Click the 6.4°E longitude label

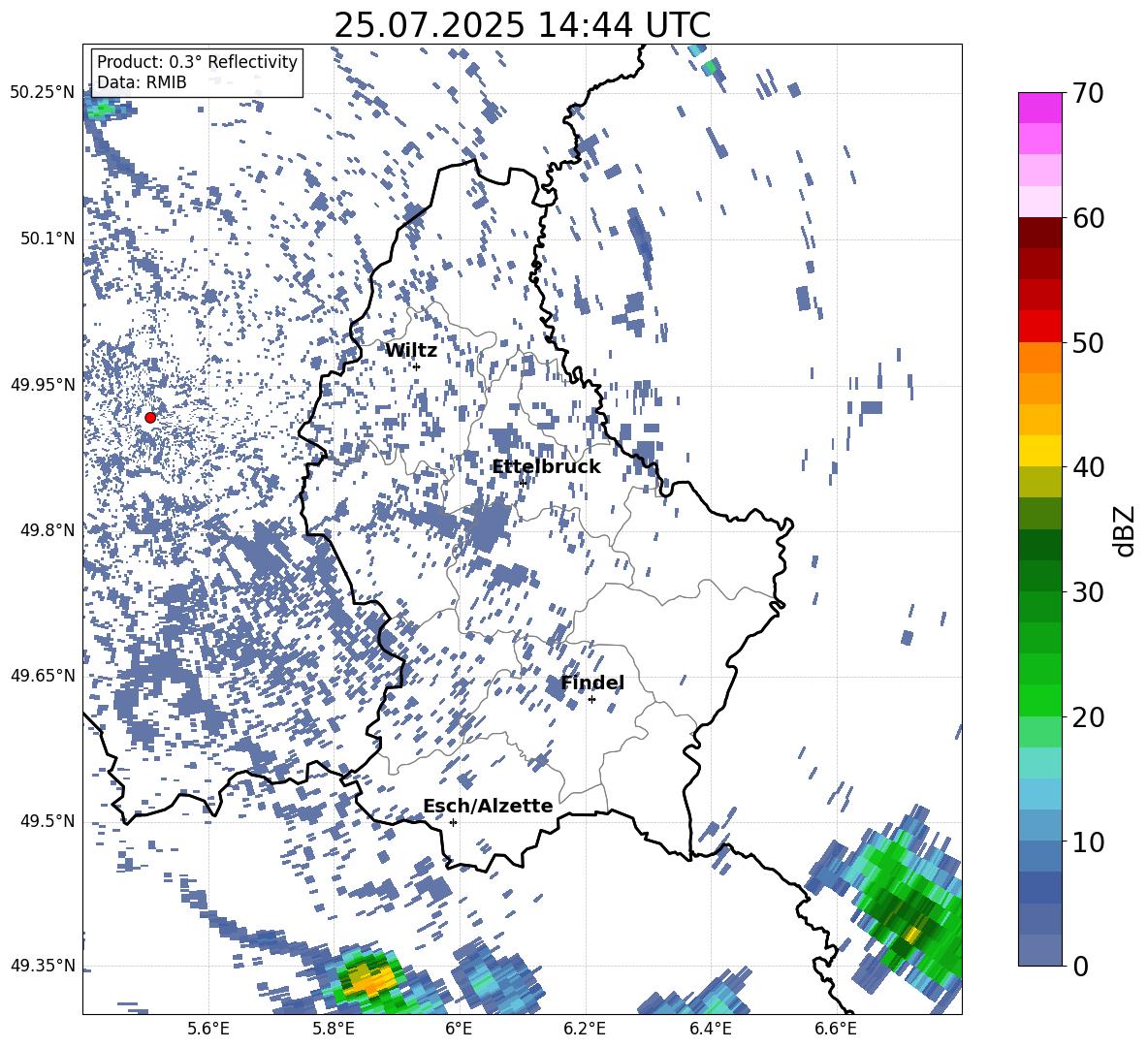pyautogui.click(x=710, y=1029)
